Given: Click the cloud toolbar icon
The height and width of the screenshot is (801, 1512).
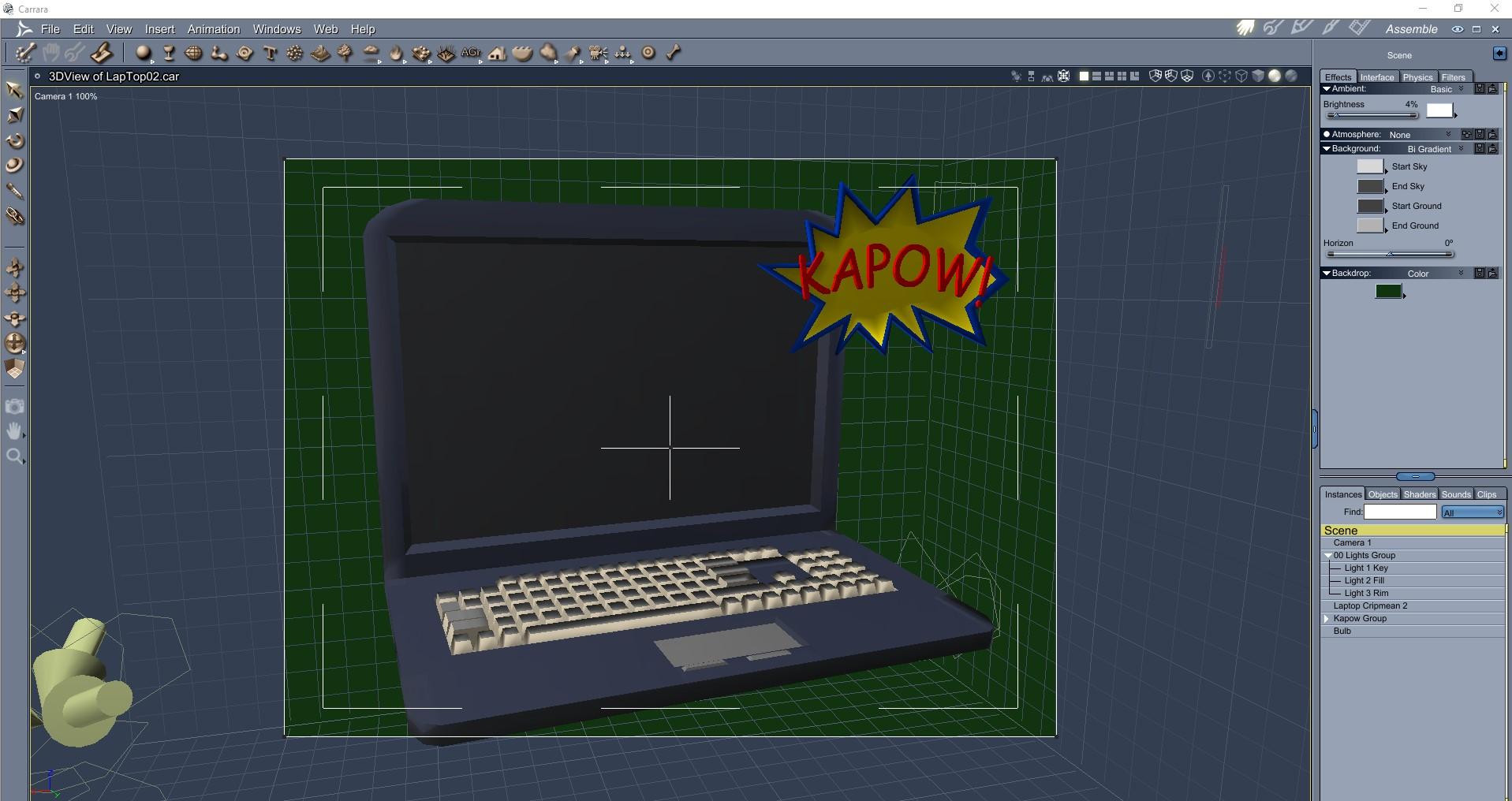Looking at the screenshot, I should pos(371,53).
